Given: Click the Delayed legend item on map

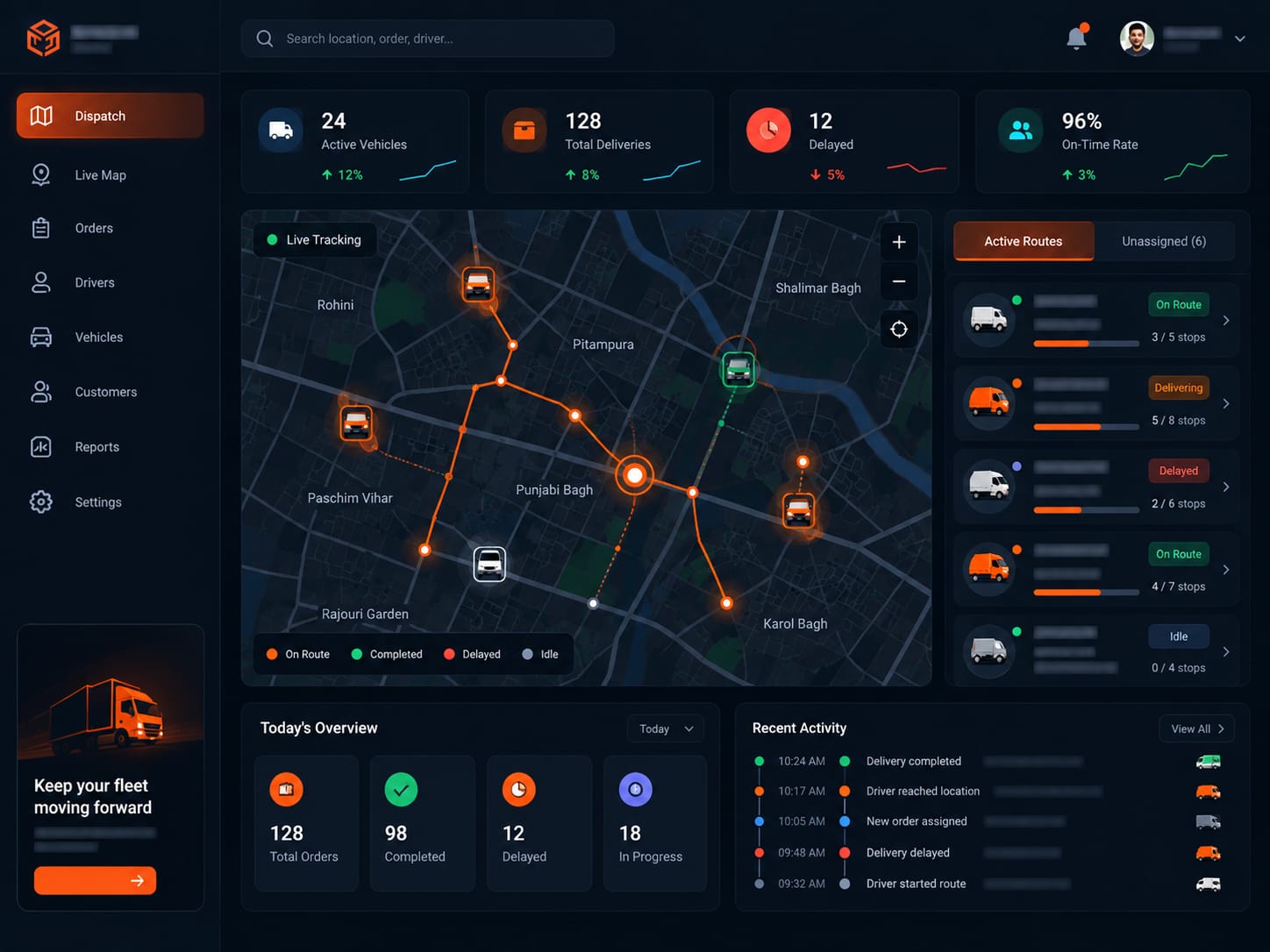Looking at the screenshot, I should pos(472,654).
